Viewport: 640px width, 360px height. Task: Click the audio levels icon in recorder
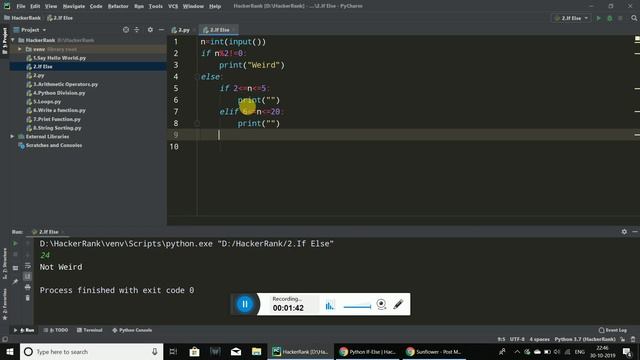pyautogui.click(x=330, y=304)
